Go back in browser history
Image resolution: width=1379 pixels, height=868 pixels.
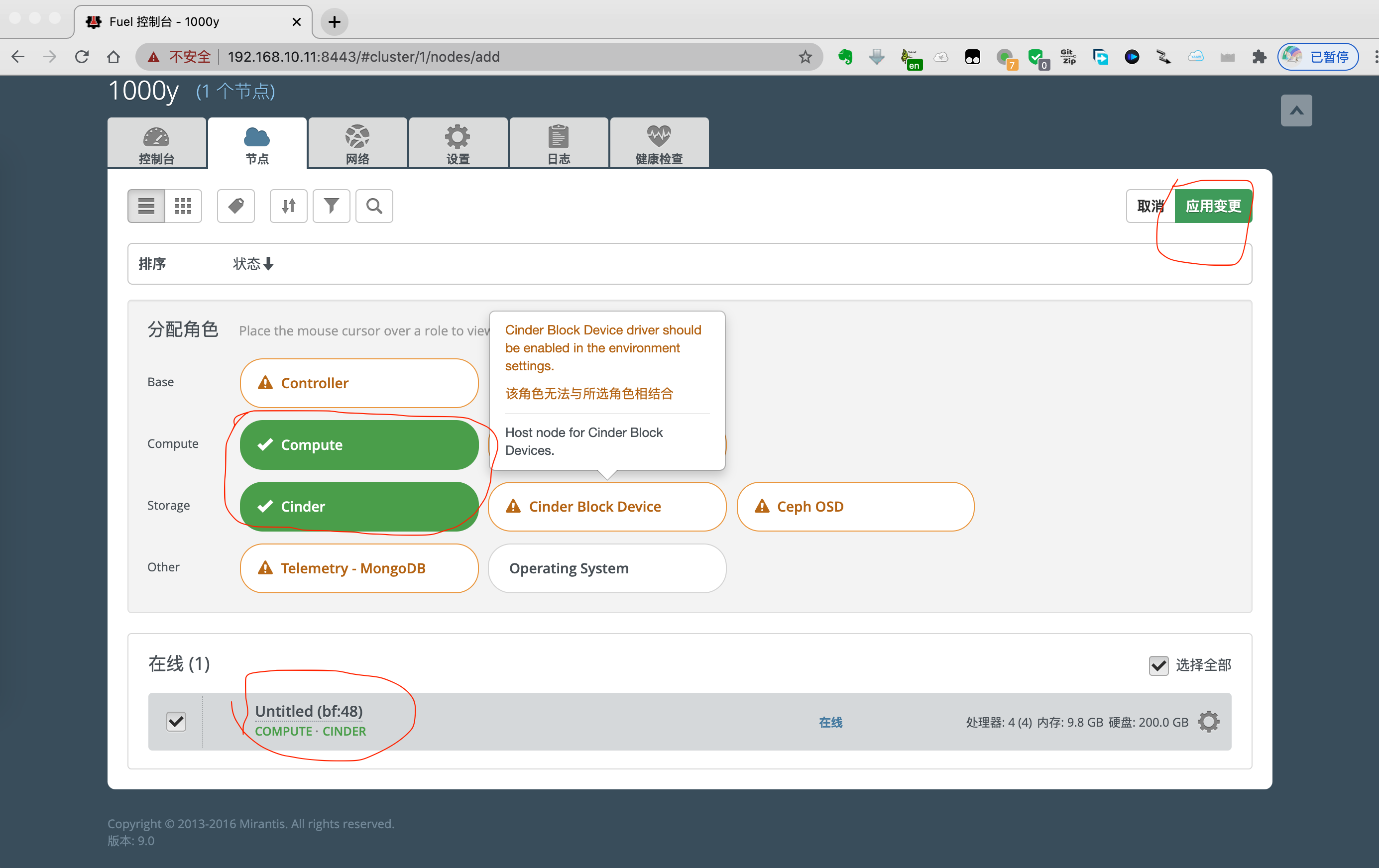[x=18, y=57]
